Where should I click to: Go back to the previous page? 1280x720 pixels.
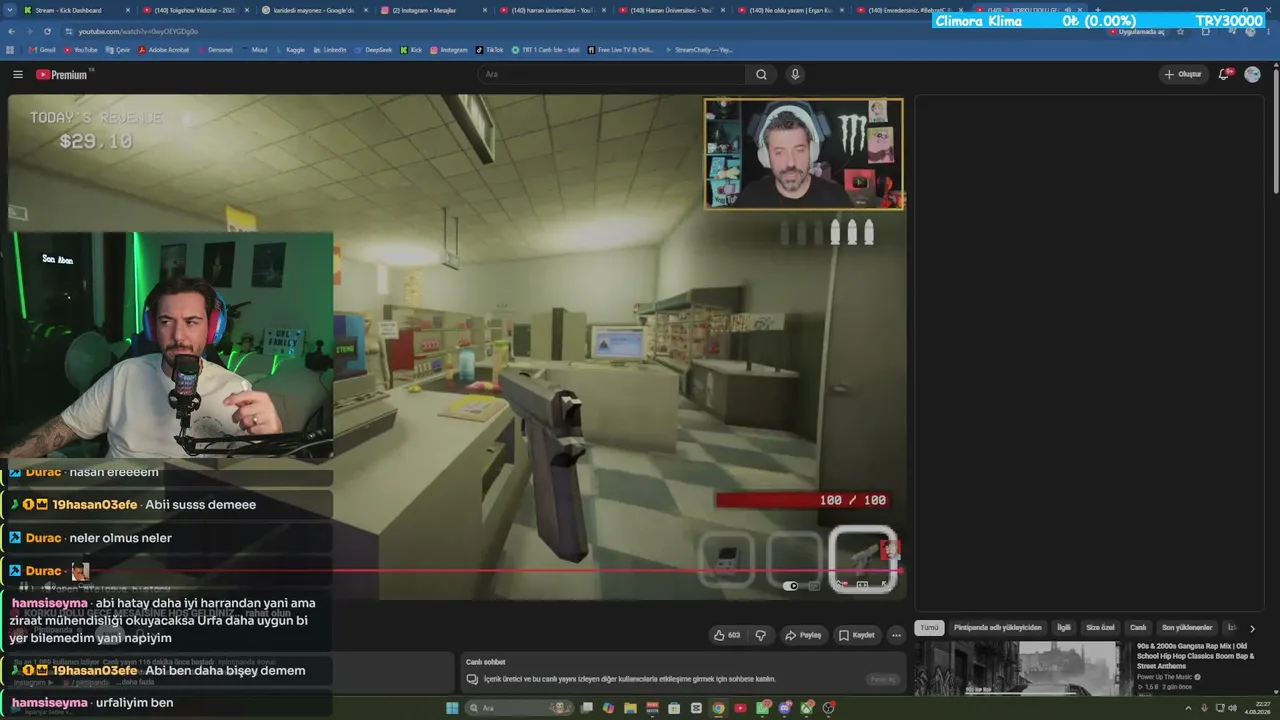coord(11,31)
